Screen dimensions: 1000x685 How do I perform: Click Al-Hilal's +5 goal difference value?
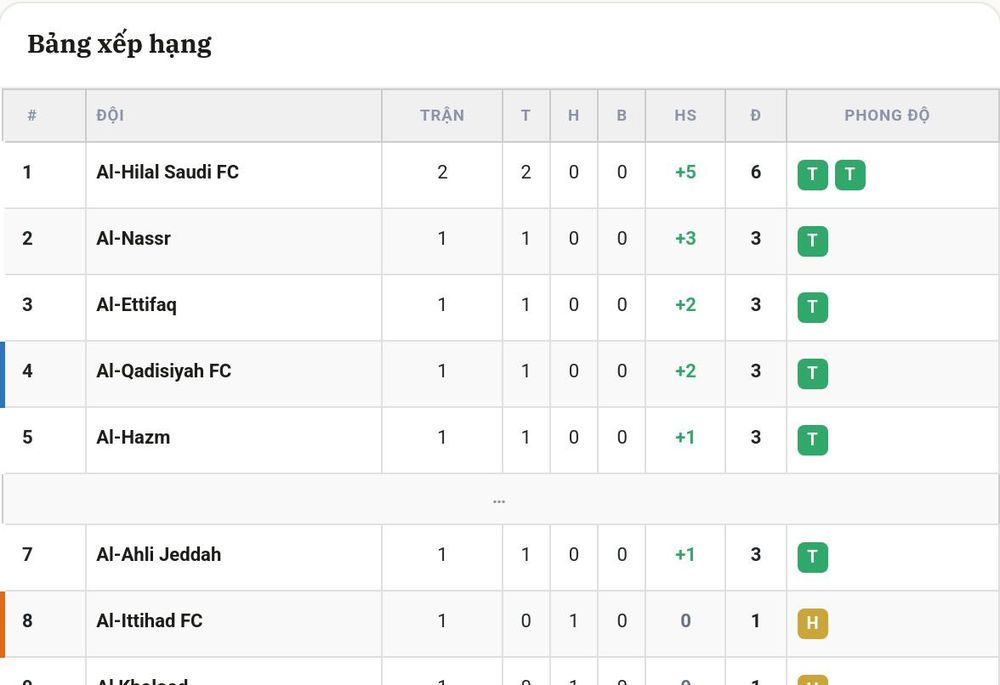click(x=686, y=172)
